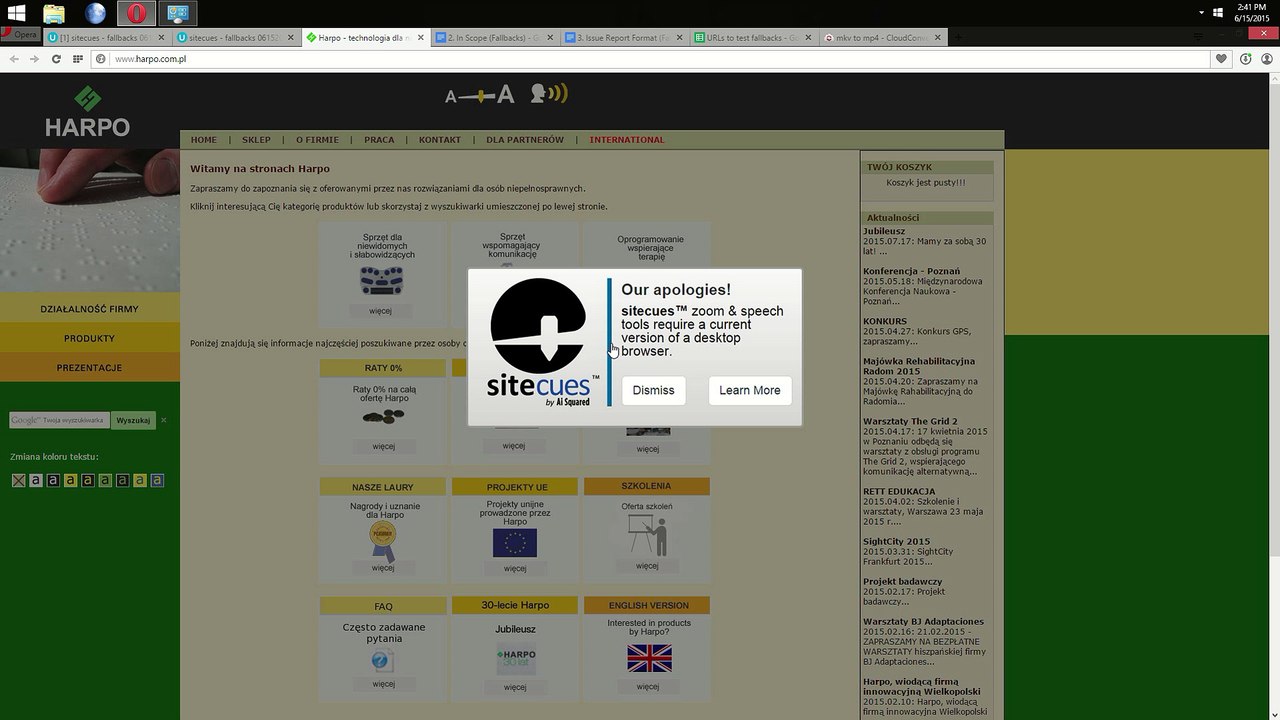Click the Harpo 30 lat logo under Jubileusz
Viewport: 1280px width, 720px height.
(x=516, y=661)
